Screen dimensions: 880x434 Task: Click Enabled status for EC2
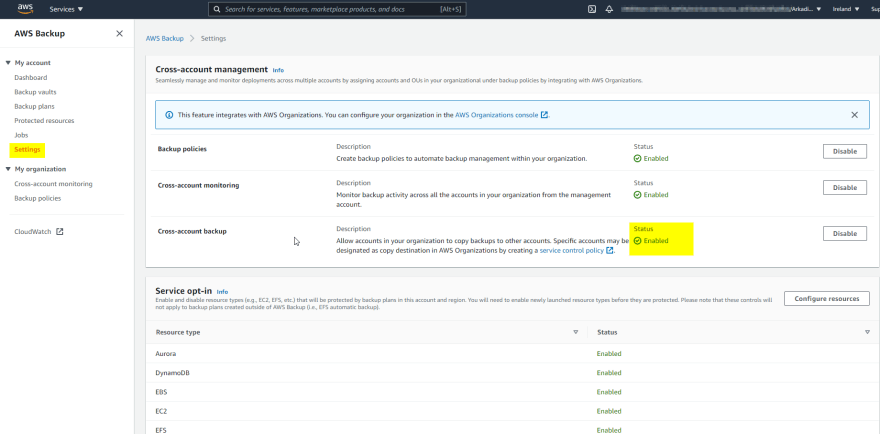coord(609,411)
